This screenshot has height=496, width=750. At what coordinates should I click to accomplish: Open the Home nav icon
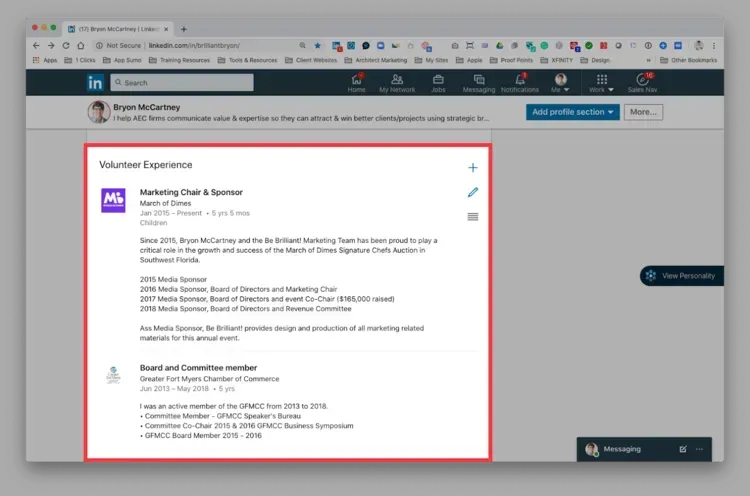click(x=356, y=83)
